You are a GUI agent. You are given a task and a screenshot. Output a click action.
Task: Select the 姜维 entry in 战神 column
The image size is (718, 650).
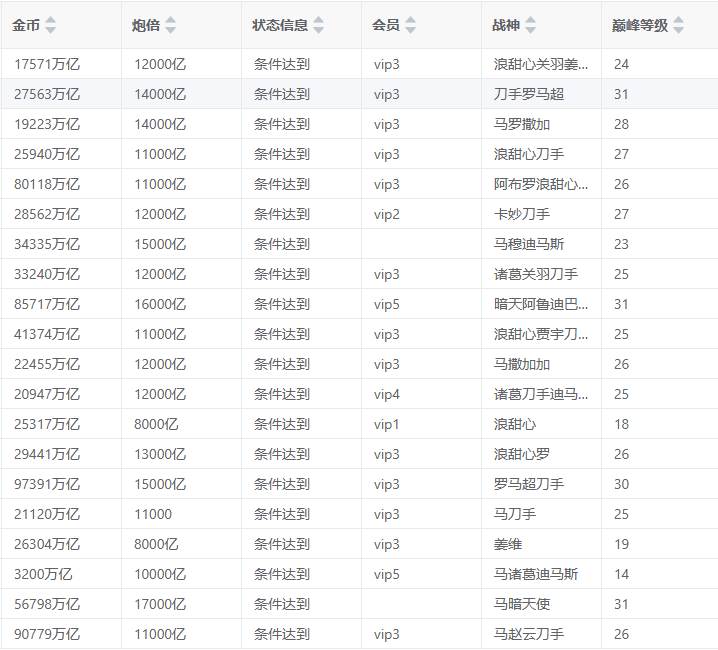(x=508, y=544)
